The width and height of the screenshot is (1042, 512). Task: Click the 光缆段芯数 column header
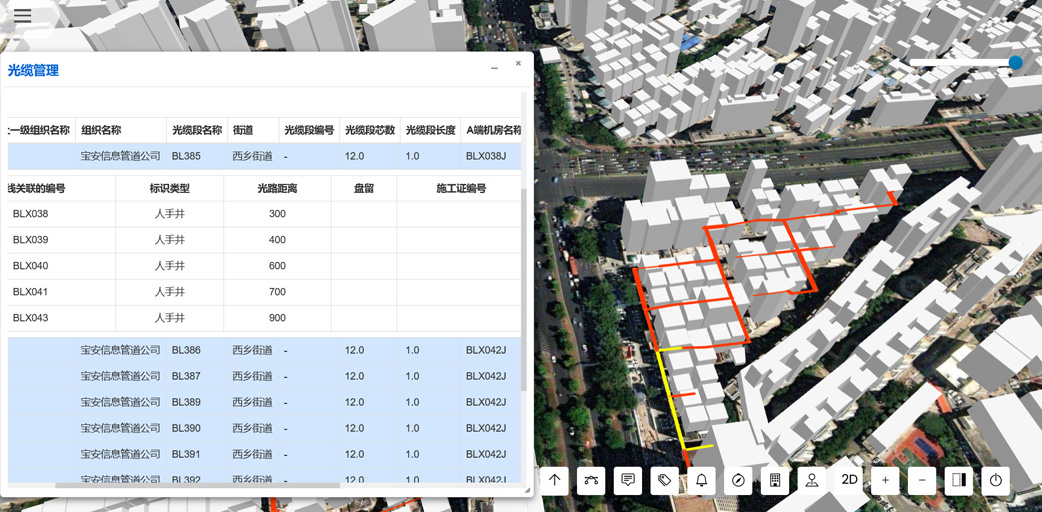pos(369,130)
